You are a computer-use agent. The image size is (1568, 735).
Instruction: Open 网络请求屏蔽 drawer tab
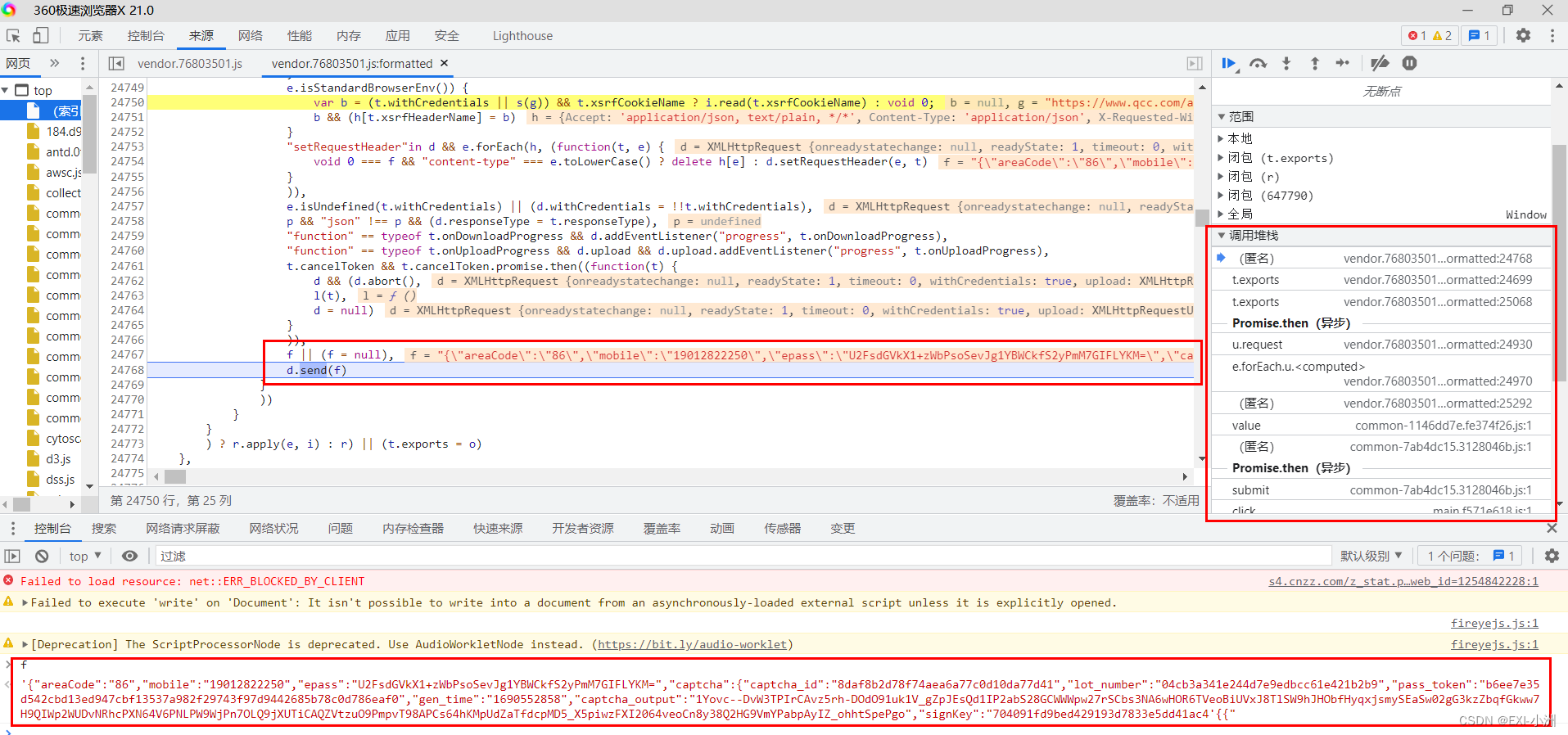pos(183,529)
